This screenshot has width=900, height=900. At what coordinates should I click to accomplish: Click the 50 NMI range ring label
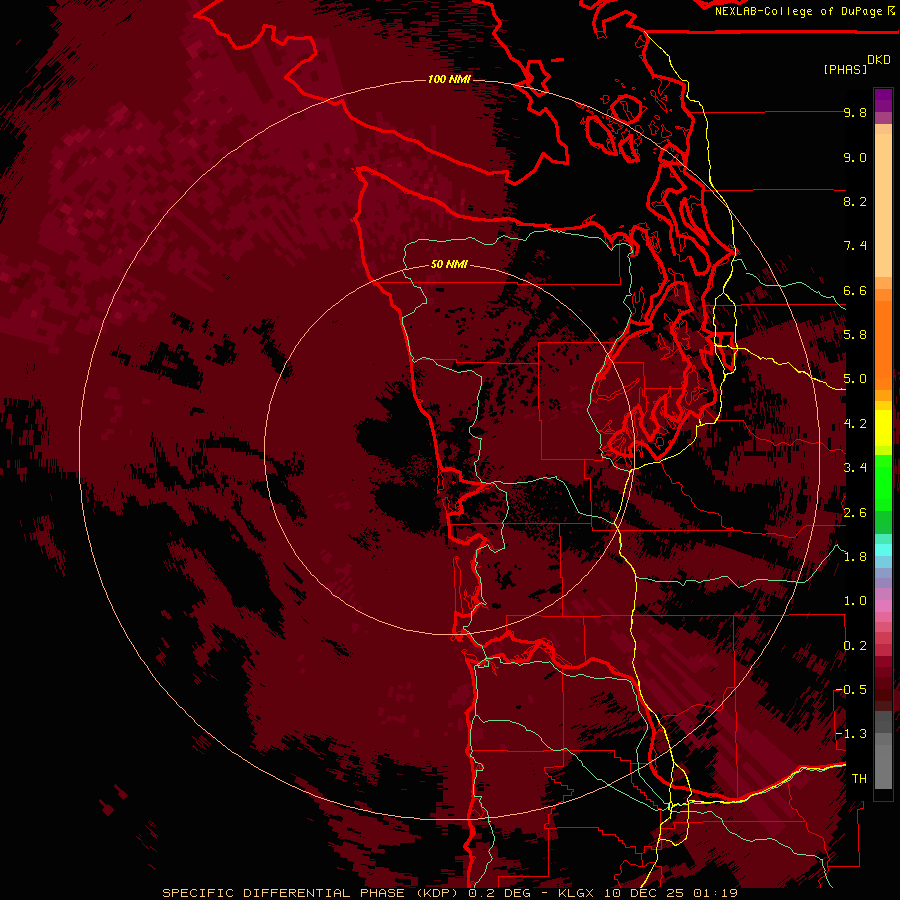pos(449,264)
